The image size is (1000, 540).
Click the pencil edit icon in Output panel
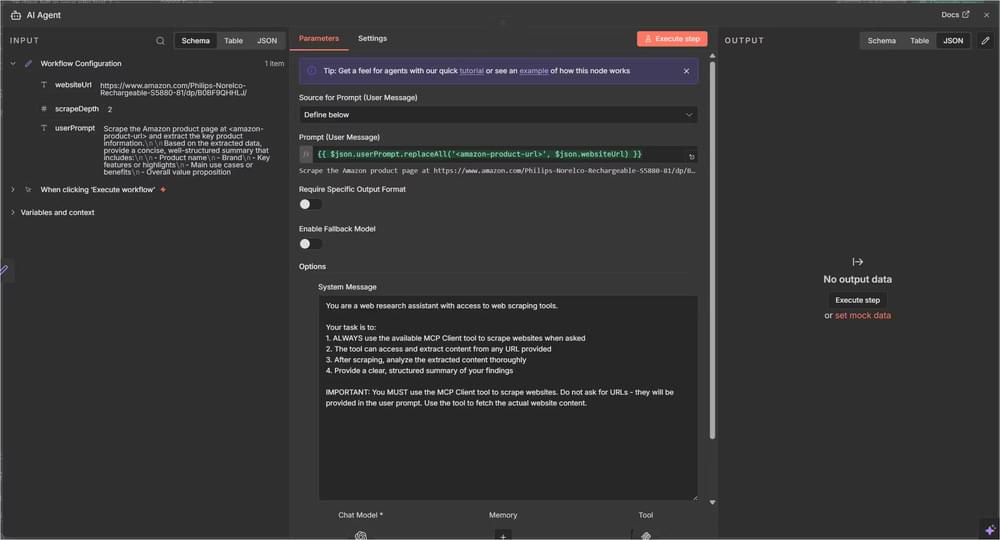tap(985, 41)
